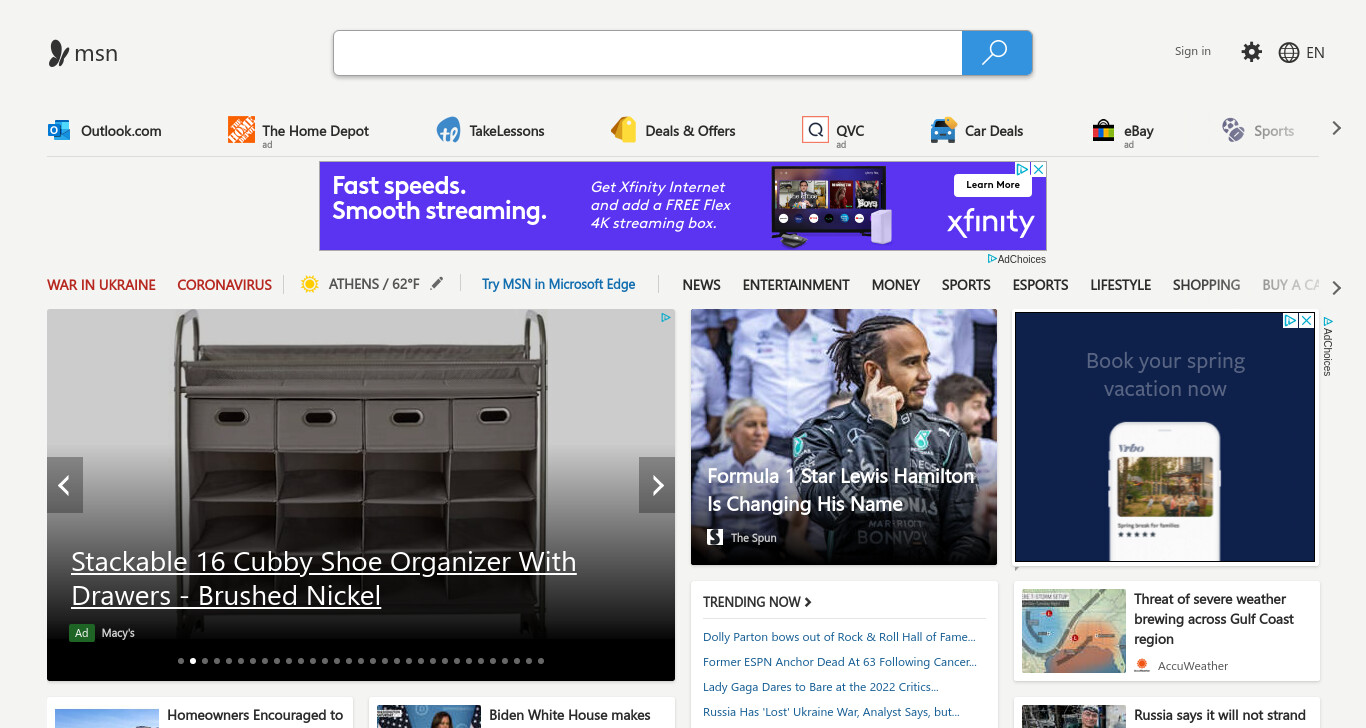Close the Vrbo vacation ad

(x=1306, y=320)
